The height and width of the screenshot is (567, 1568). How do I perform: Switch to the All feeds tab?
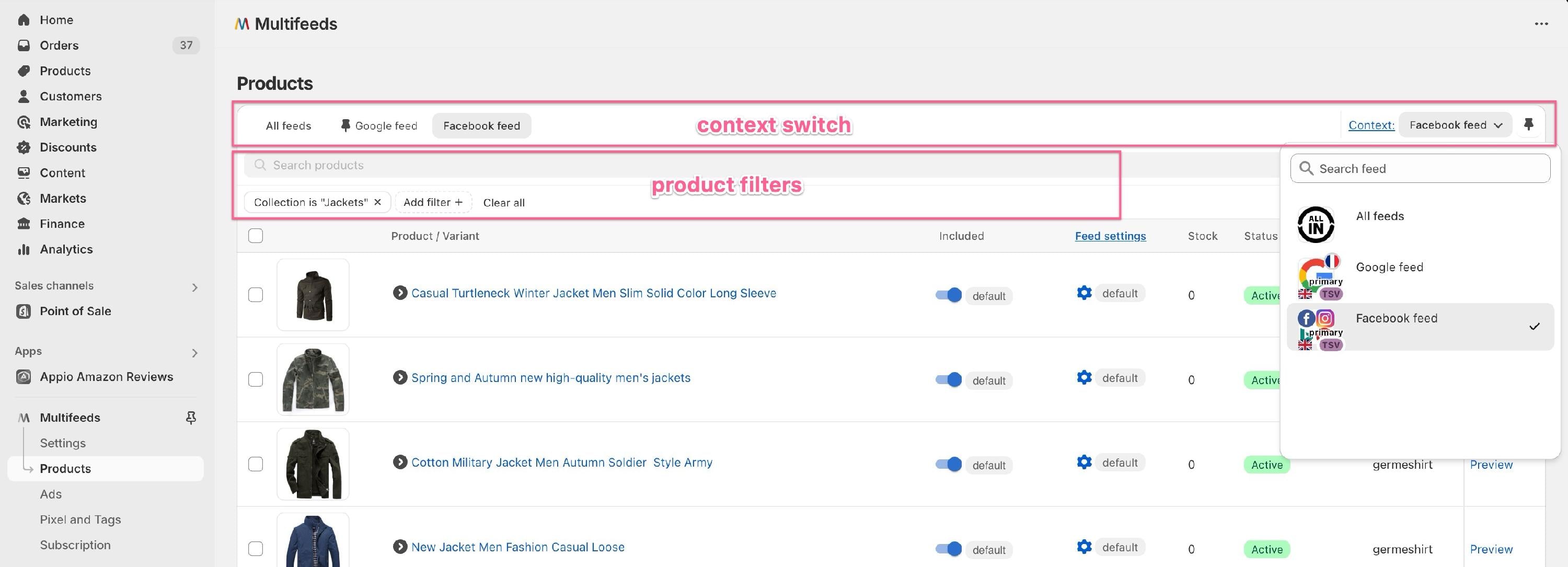288,126
